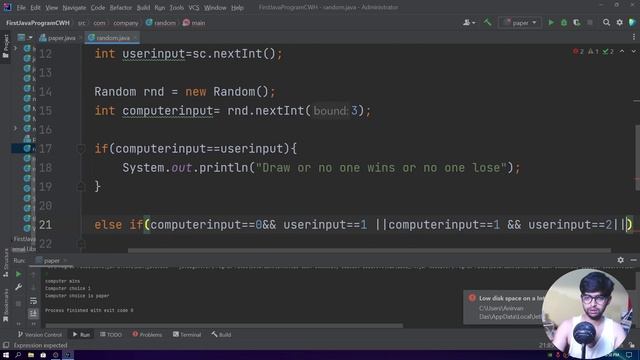
Task: Click the editor tabs three-dot options icon
Action: coord(633,37)
